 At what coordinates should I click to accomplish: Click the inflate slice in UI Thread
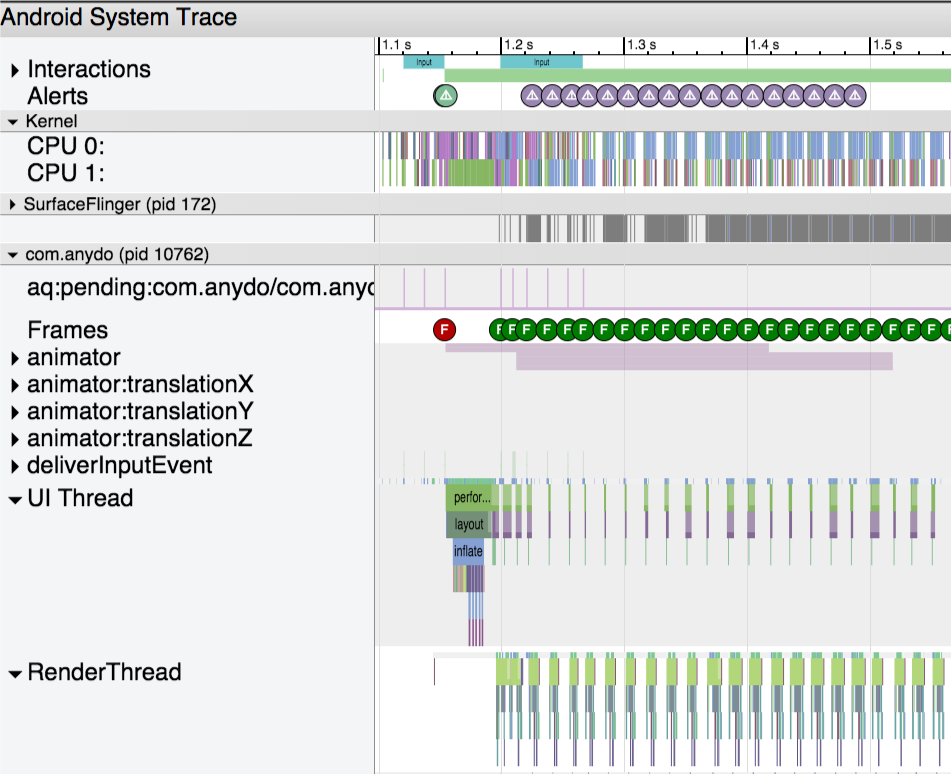tap(468, 552)
